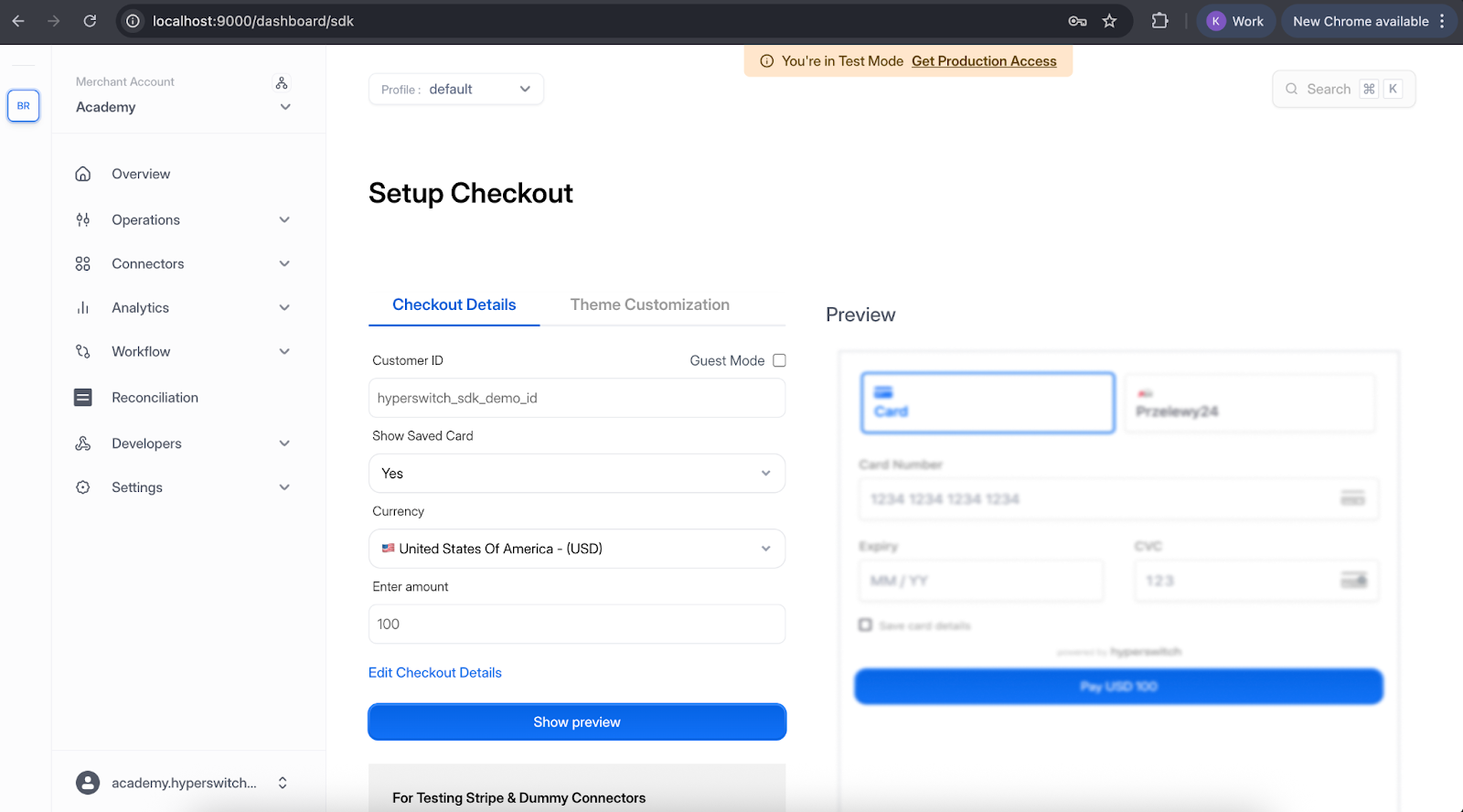Image resolution: width=1463 pixels, height=812 pixels.
Task: Click the Workflow icon in sidebar
Action: click(x=83, y=352)
